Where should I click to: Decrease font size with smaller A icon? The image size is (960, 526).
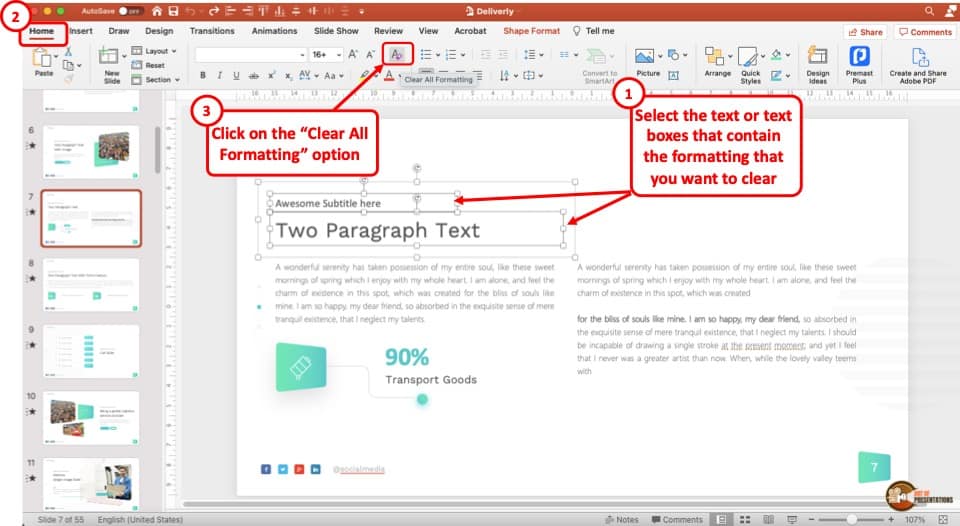coord(370,54)
